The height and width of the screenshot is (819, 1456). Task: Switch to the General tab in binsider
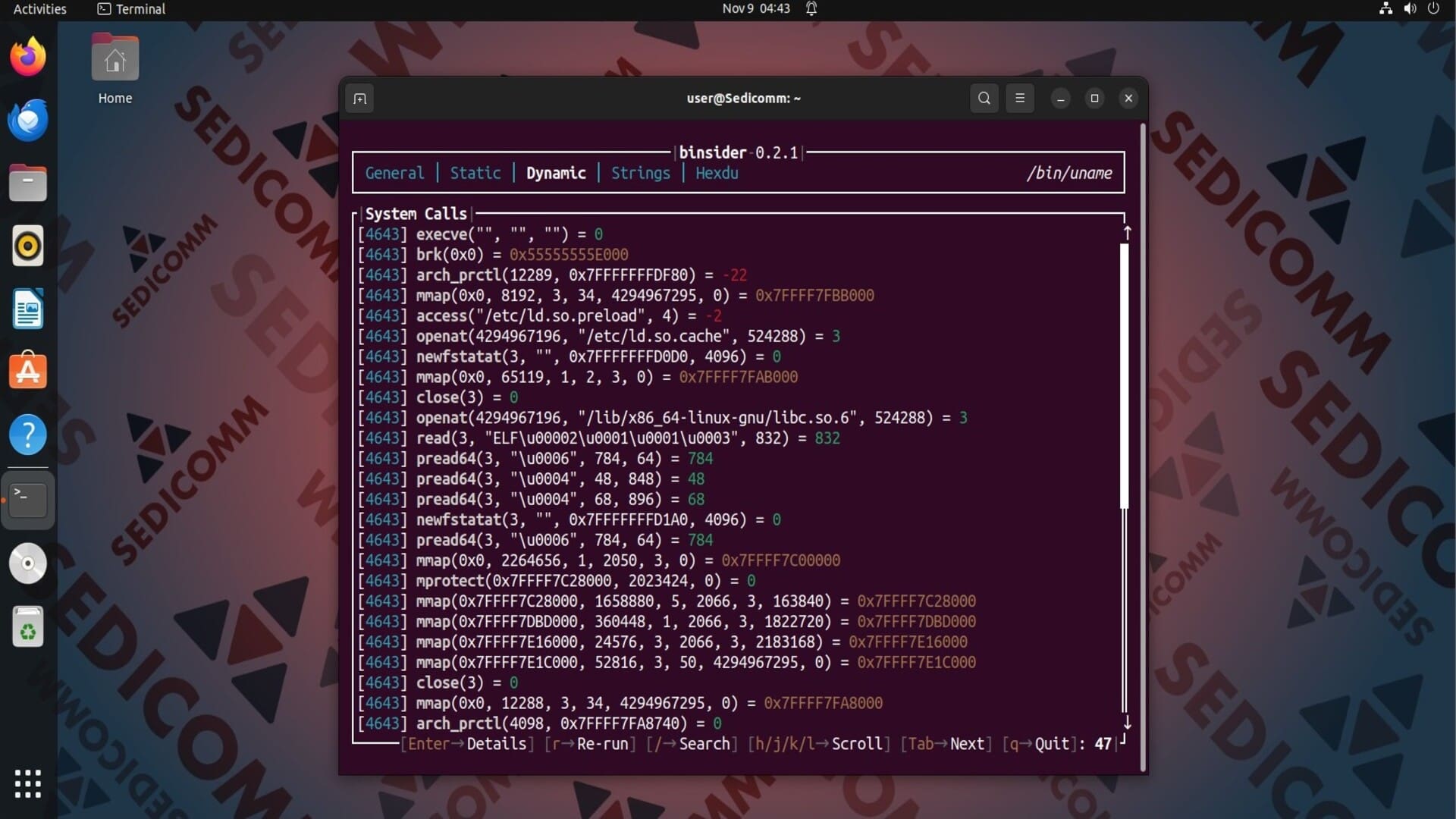point(394,173)
